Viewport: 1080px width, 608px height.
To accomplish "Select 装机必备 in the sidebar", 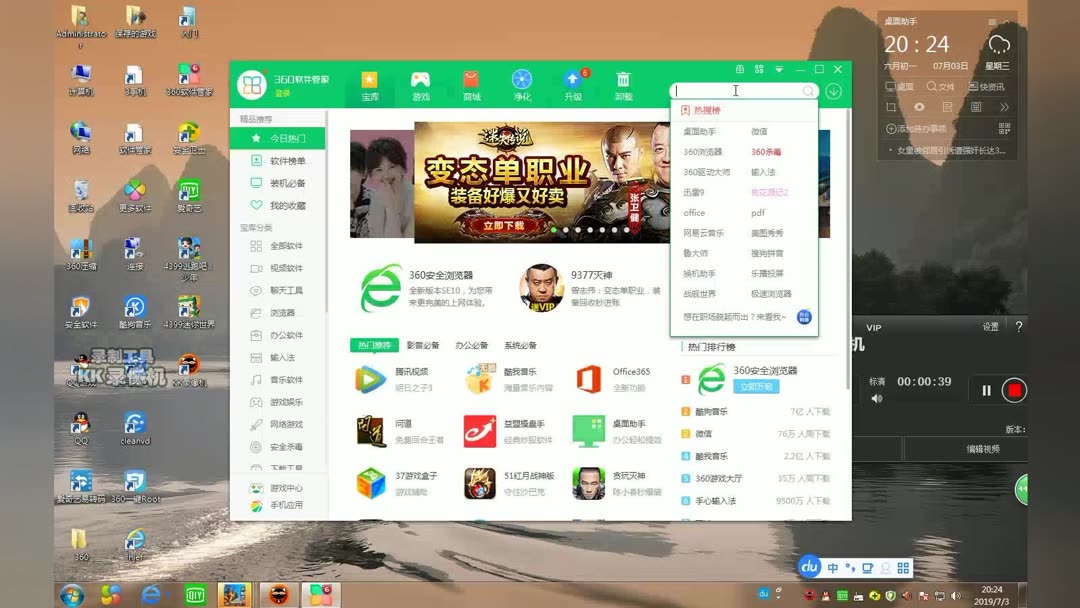I will click(x=278, y=183).
